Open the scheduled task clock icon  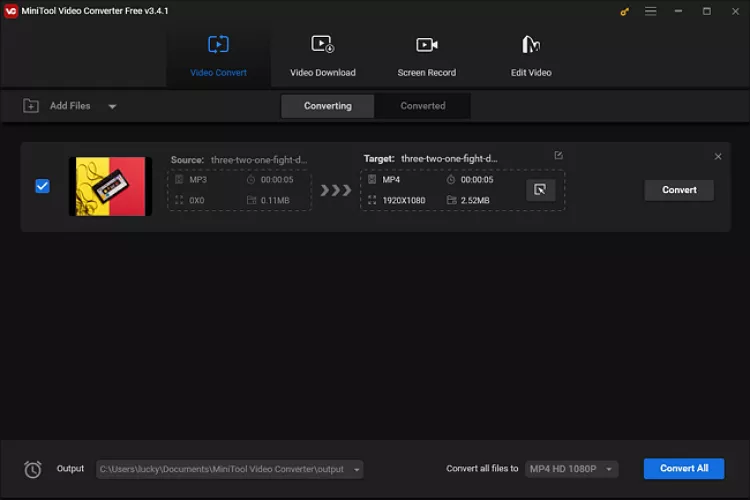(x=33, y=469)
